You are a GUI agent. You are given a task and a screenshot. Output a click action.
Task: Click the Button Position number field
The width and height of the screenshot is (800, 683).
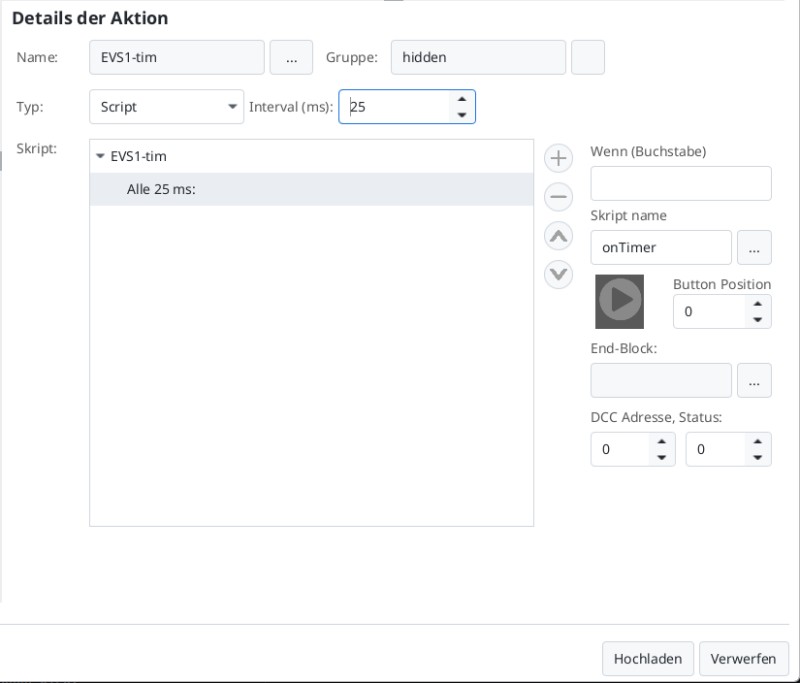click(x=709, y=312)
